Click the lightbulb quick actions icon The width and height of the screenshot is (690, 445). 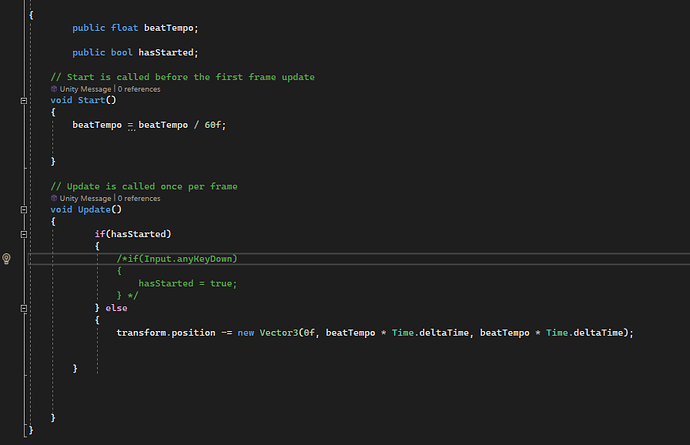[x=7, y=259]
